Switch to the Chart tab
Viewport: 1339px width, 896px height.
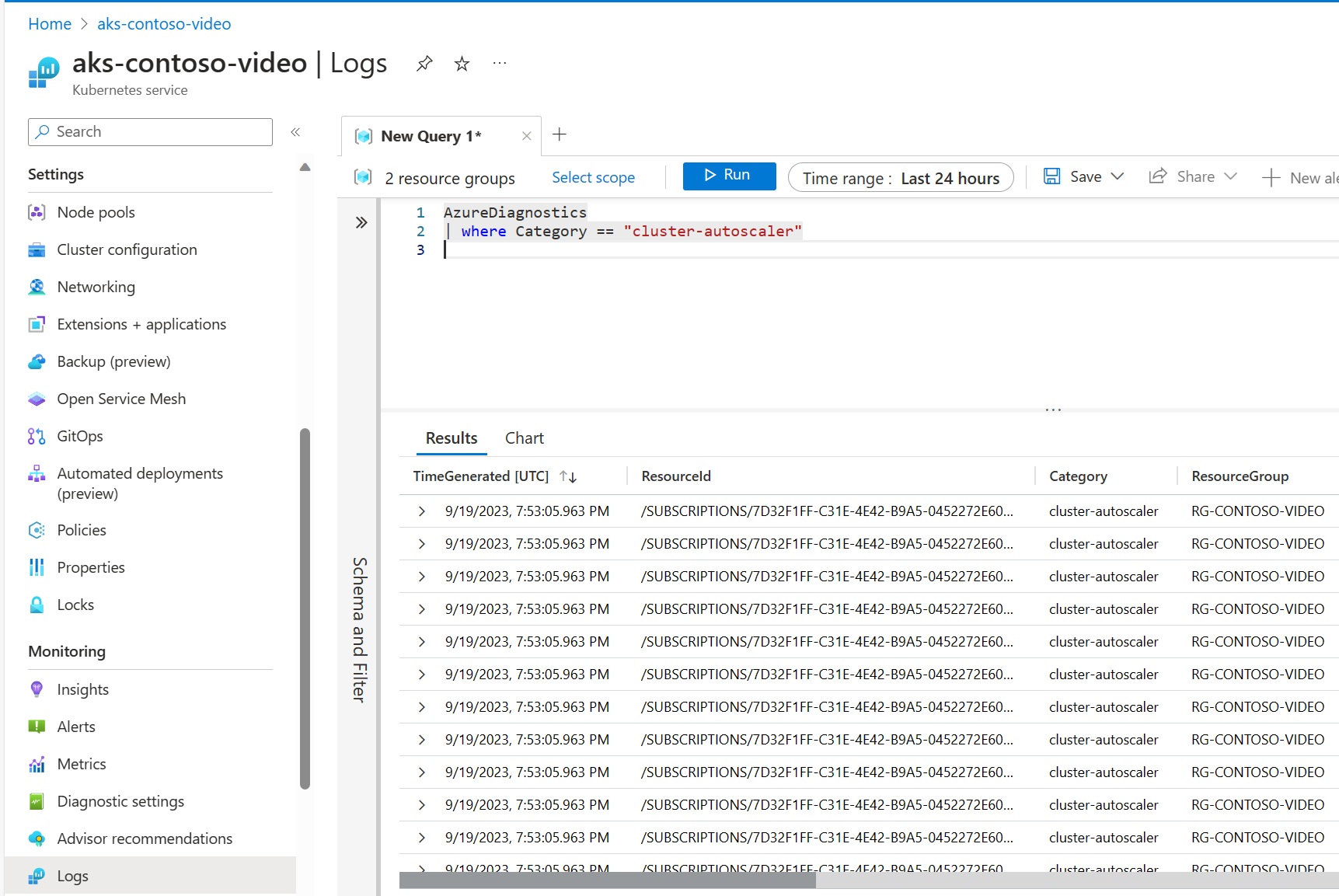(525, 438)
